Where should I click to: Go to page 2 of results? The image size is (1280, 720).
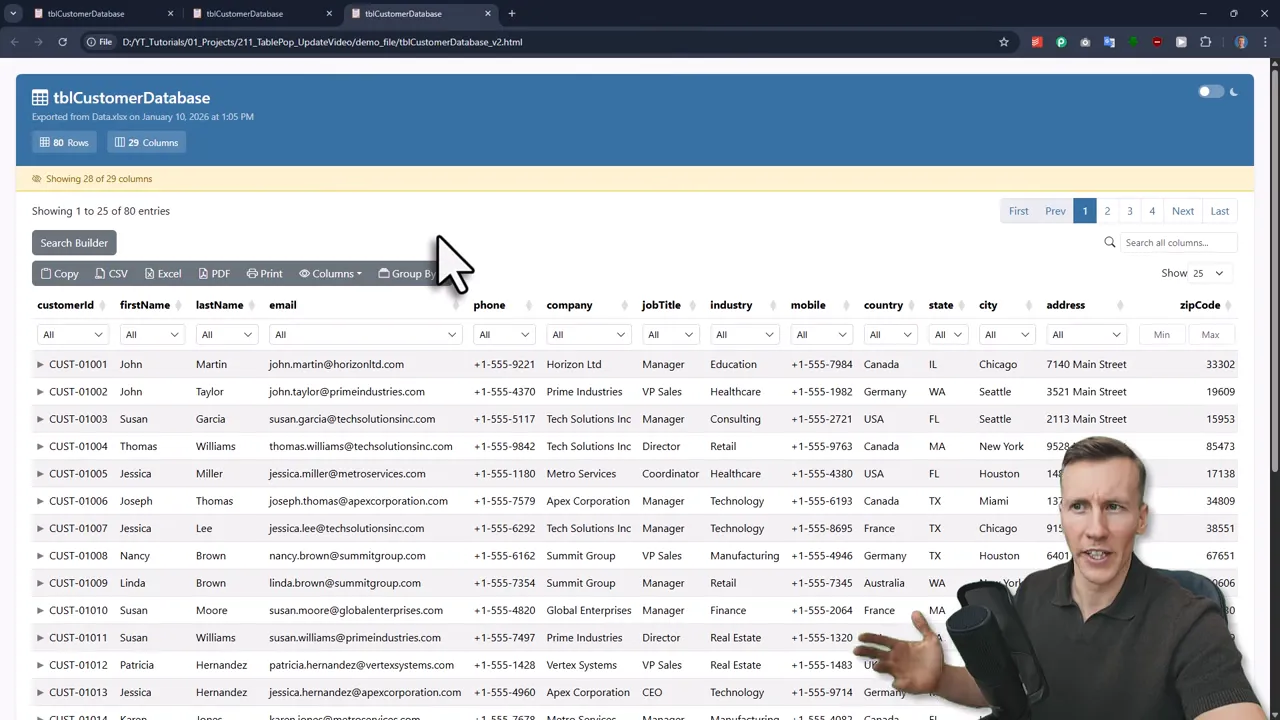point(1107,210)
